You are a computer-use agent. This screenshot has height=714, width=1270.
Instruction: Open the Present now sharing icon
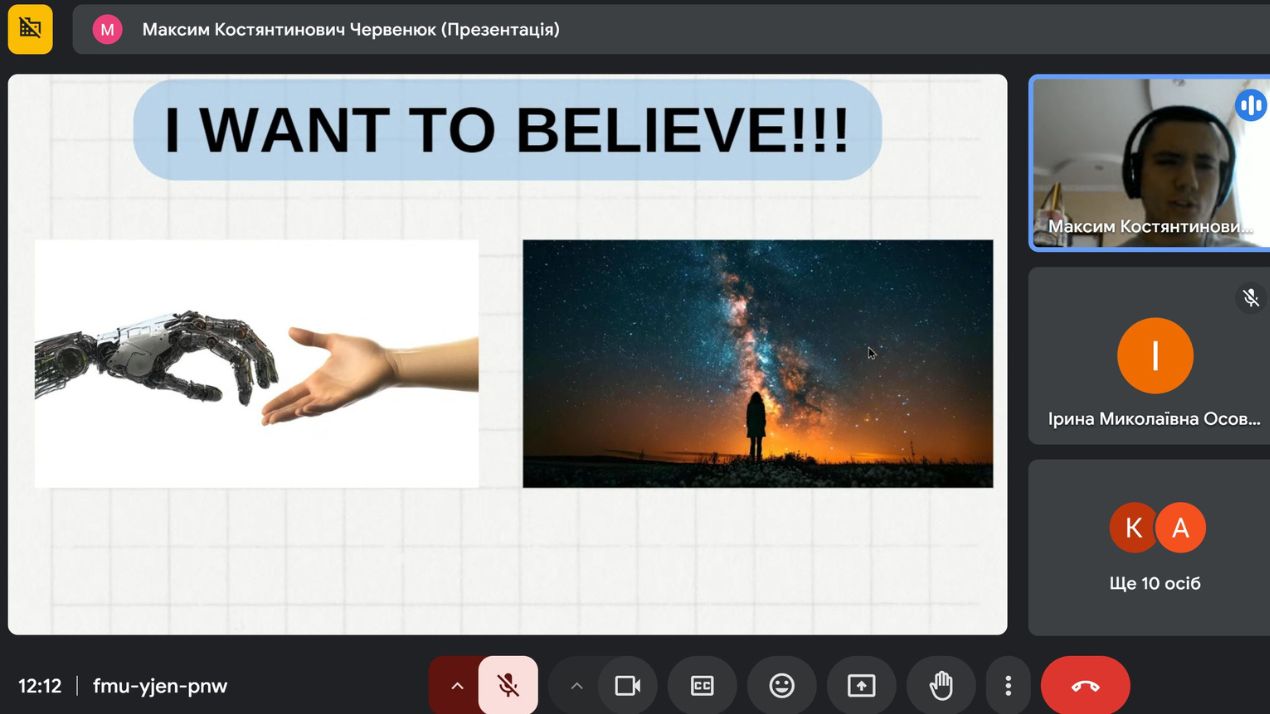[861, 685]
